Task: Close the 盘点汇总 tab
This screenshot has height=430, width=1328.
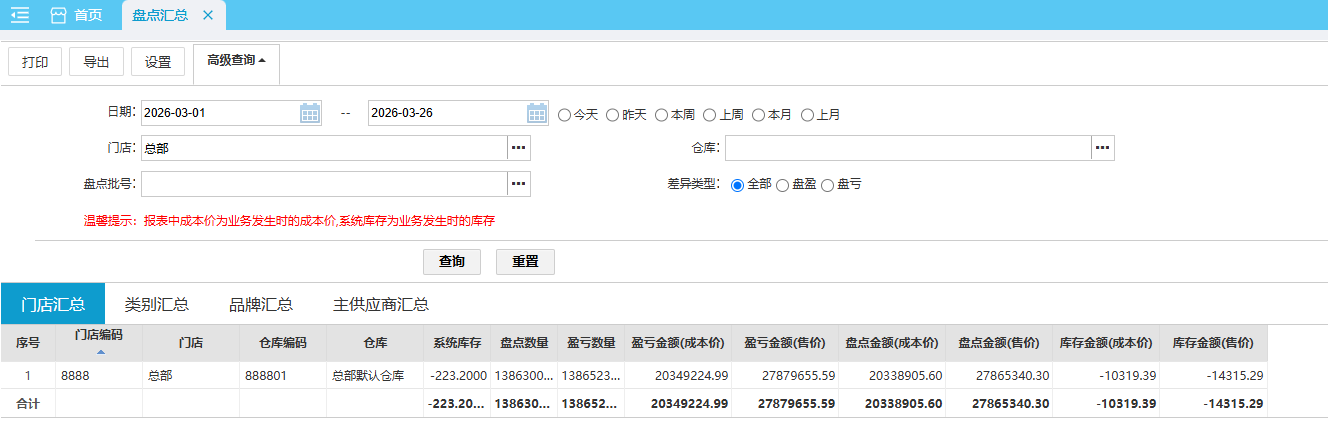Action: 208,15
